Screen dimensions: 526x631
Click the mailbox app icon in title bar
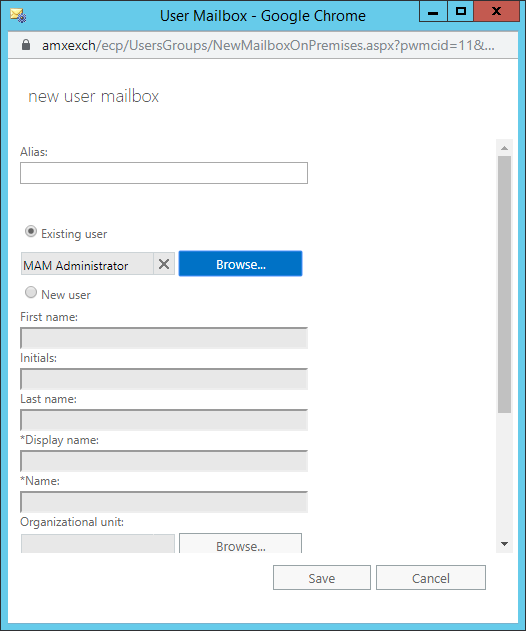tap(19, 16)
